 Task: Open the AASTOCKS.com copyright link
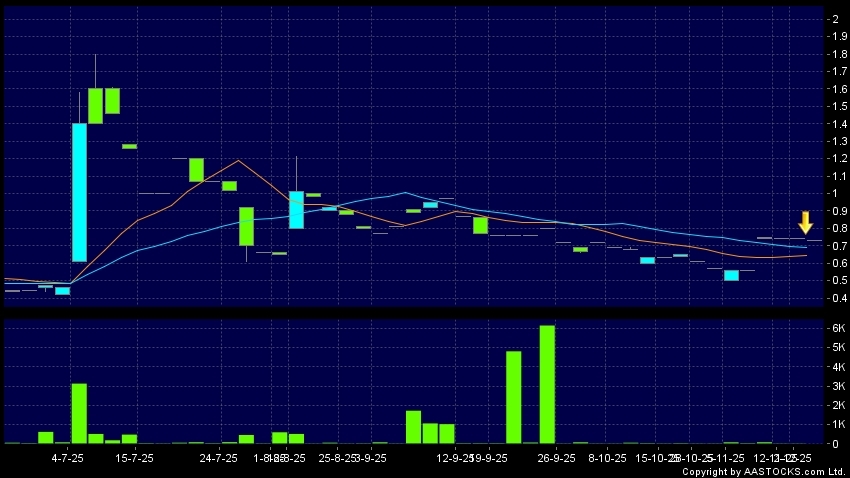(765, 471)
